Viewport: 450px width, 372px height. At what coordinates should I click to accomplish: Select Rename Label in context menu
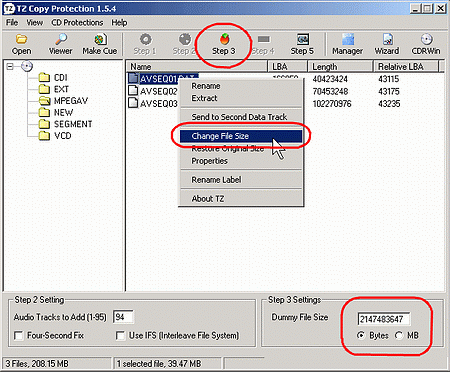pos(241,180)
